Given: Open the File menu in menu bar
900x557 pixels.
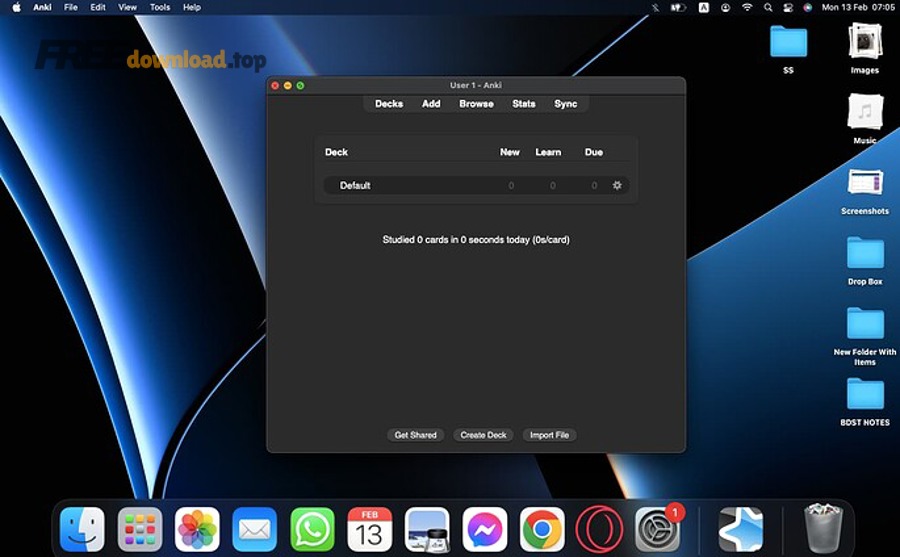Looking at the screenshot, I should tap(70, 7).
